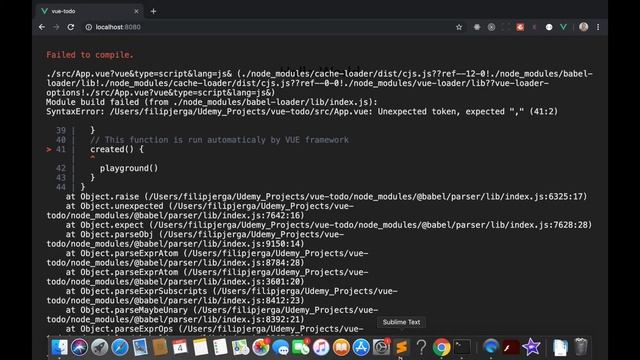Viewport: 640px width, 360px height.
Task: Open the Terminal in the dock
Action: 462,347
